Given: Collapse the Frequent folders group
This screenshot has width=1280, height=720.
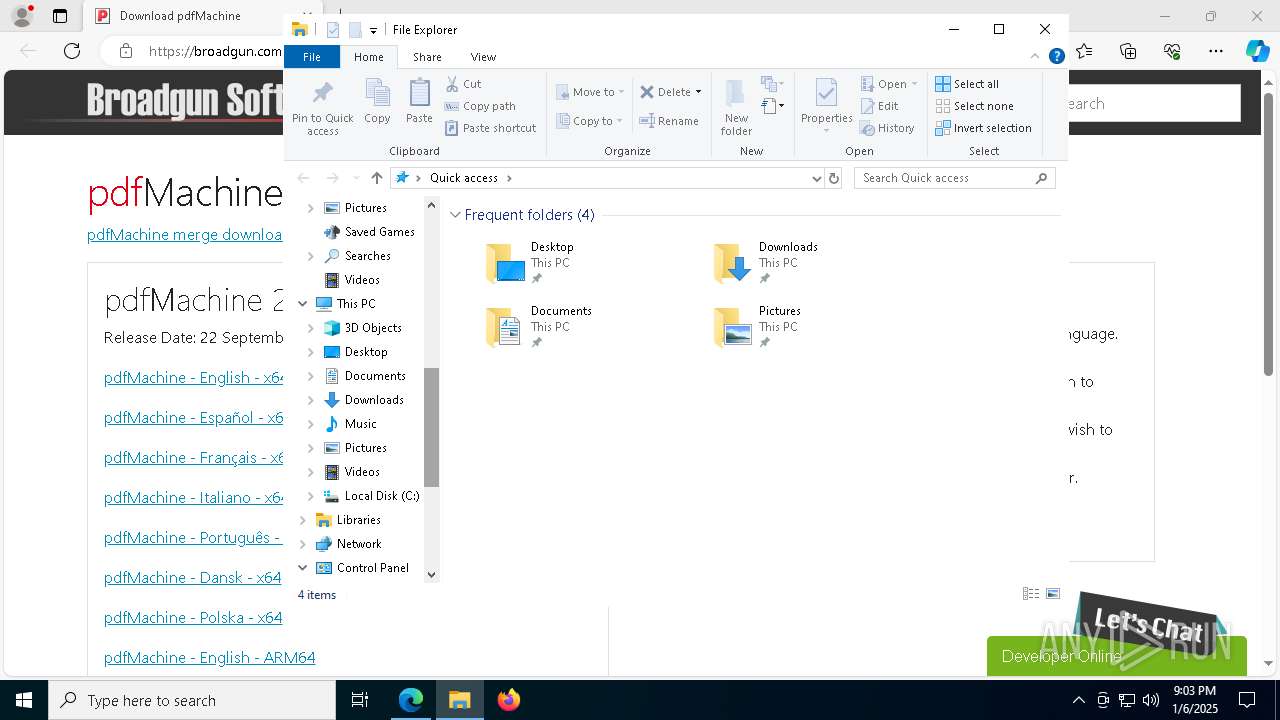Looking at the screenshot, I should click(455, 215).
